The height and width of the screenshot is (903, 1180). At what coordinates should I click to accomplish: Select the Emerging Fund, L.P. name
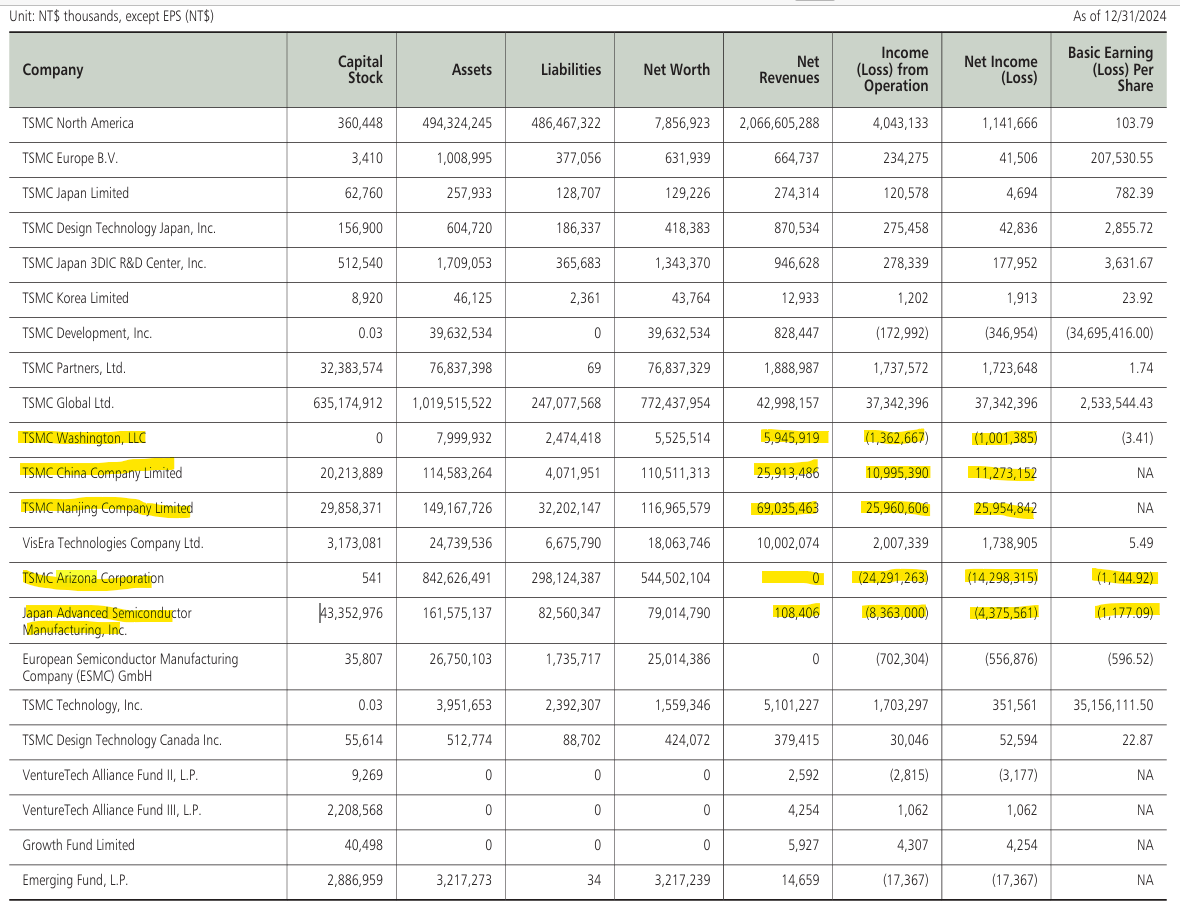[76, 880]
